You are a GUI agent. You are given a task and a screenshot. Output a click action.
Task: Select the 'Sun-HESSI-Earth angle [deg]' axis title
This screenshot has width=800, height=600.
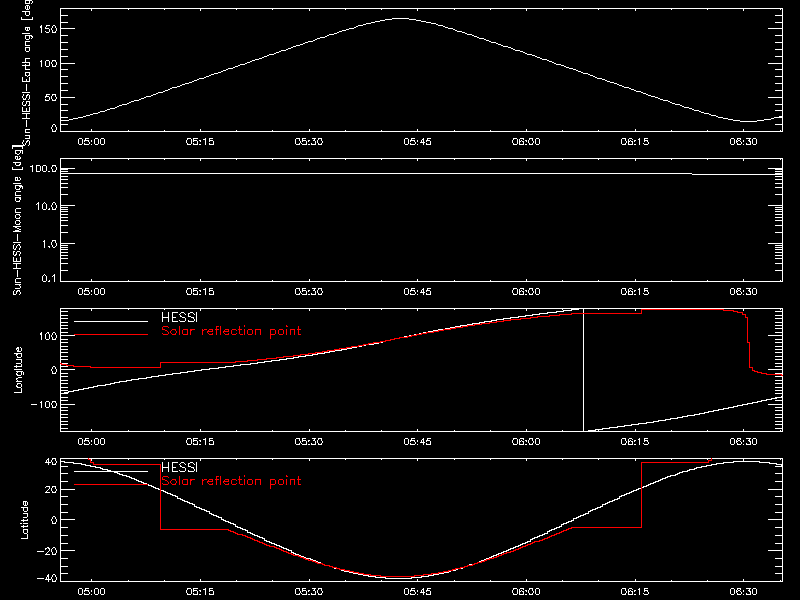coord(27,73)
